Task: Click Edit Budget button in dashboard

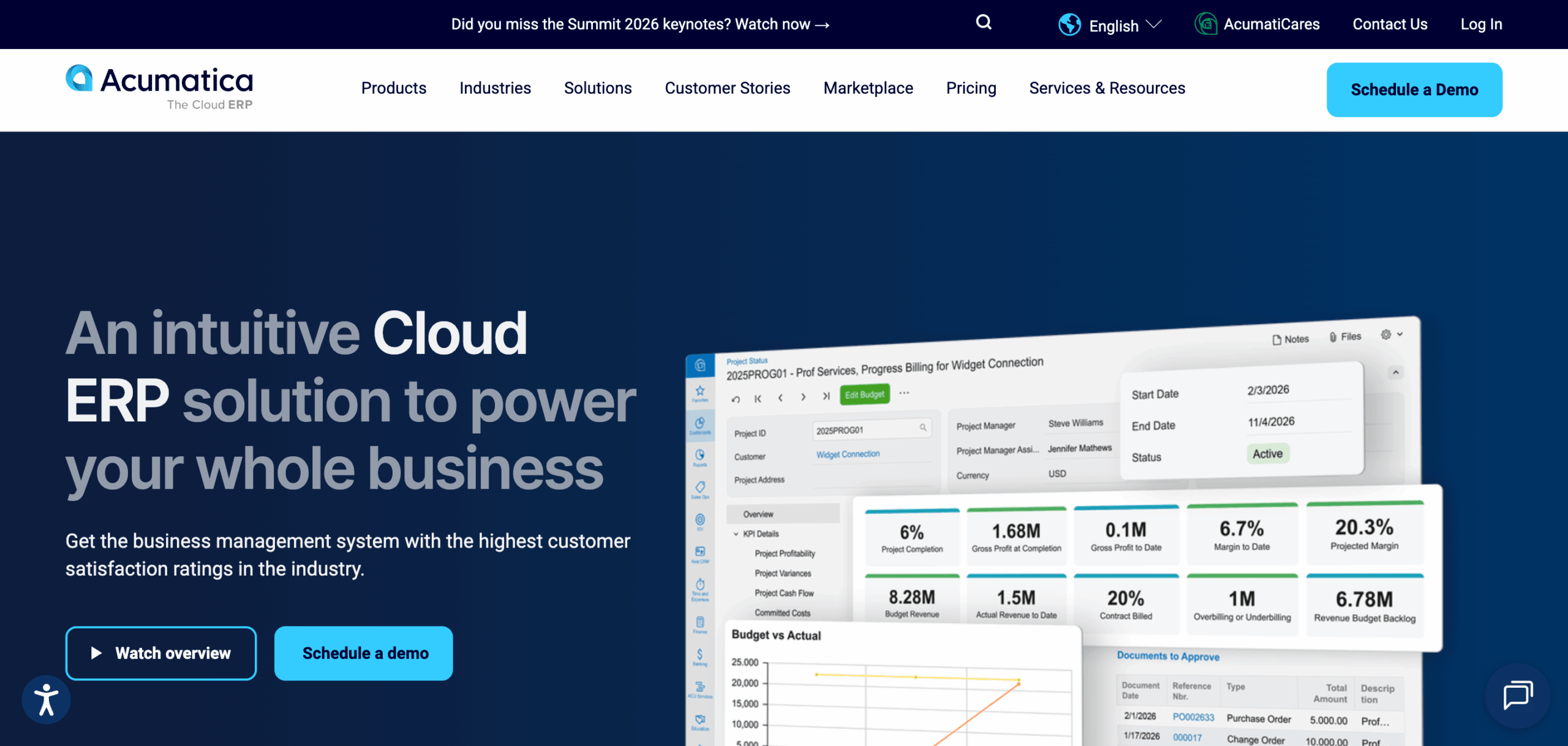Action: [x=864, y=395]
